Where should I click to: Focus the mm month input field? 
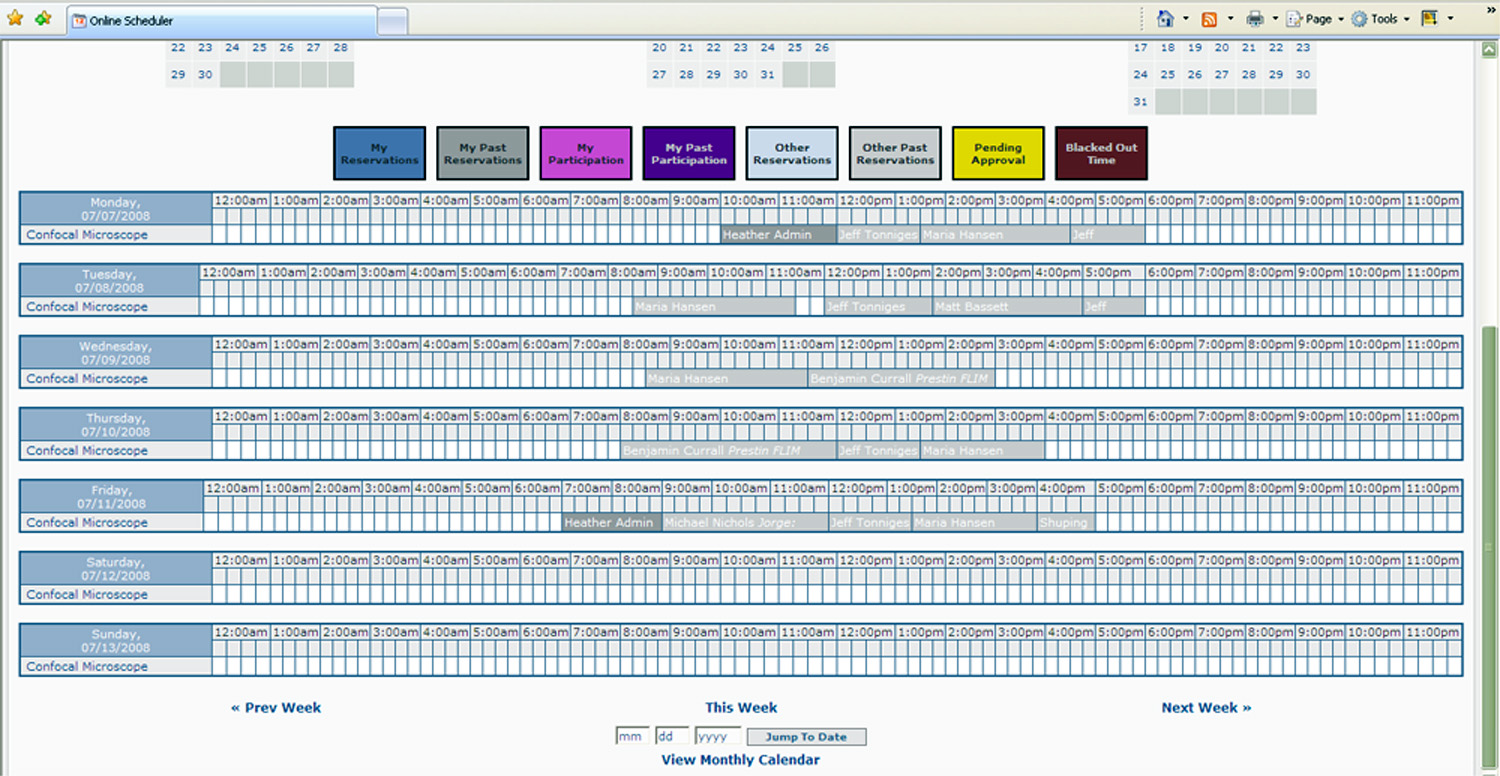632,737
